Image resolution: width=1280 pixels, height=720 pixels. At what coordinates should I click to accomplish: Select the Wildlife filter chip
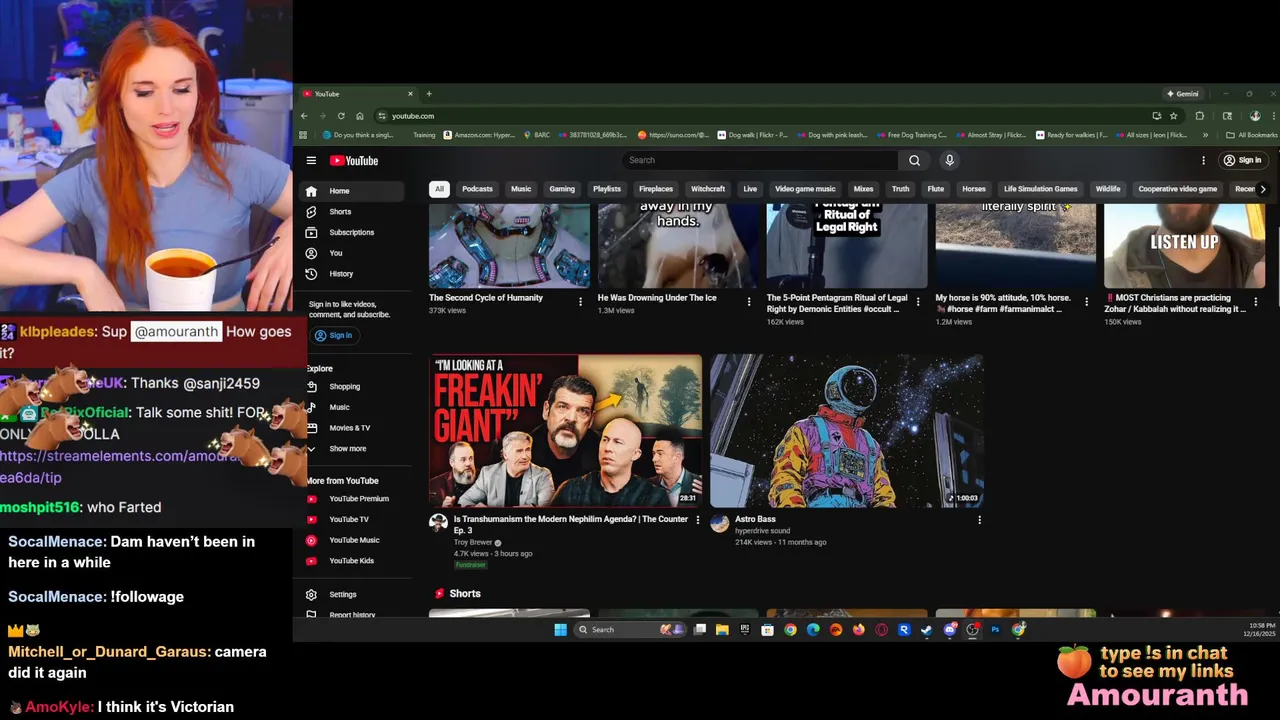[x=1108, y=189]
